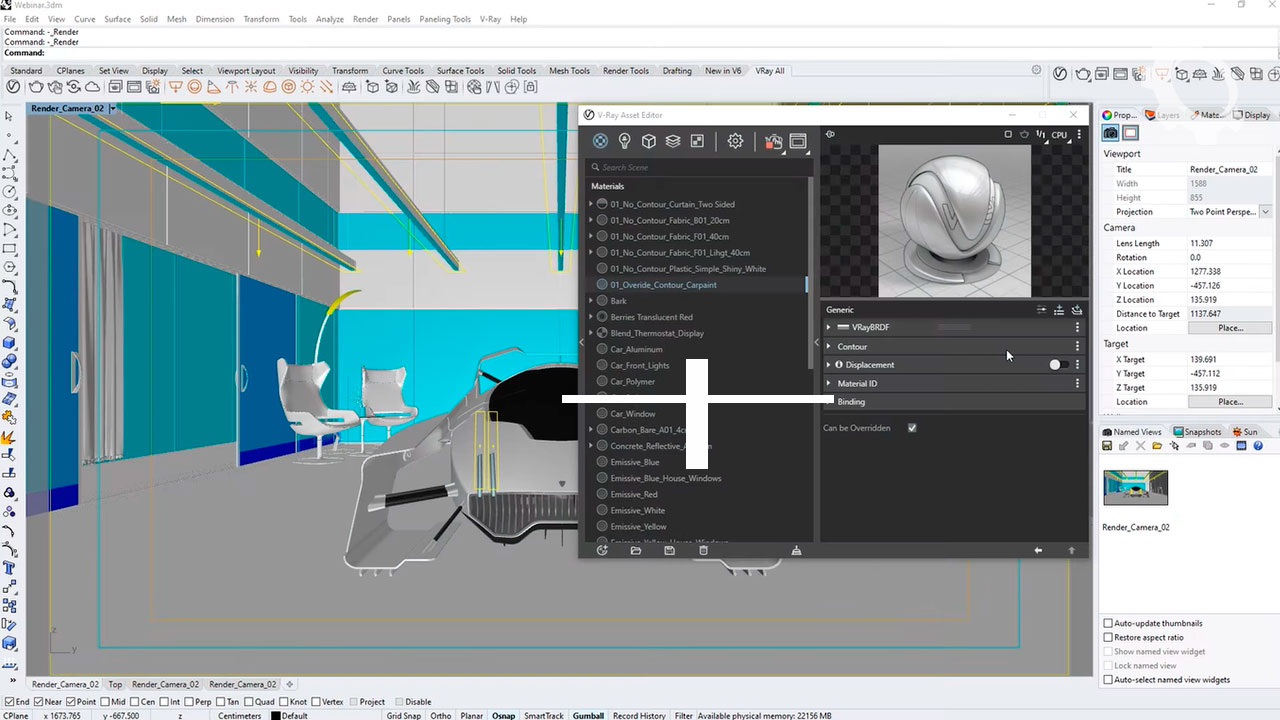
Task: Select the Car_Aluminum material
Action: (636, 349)
